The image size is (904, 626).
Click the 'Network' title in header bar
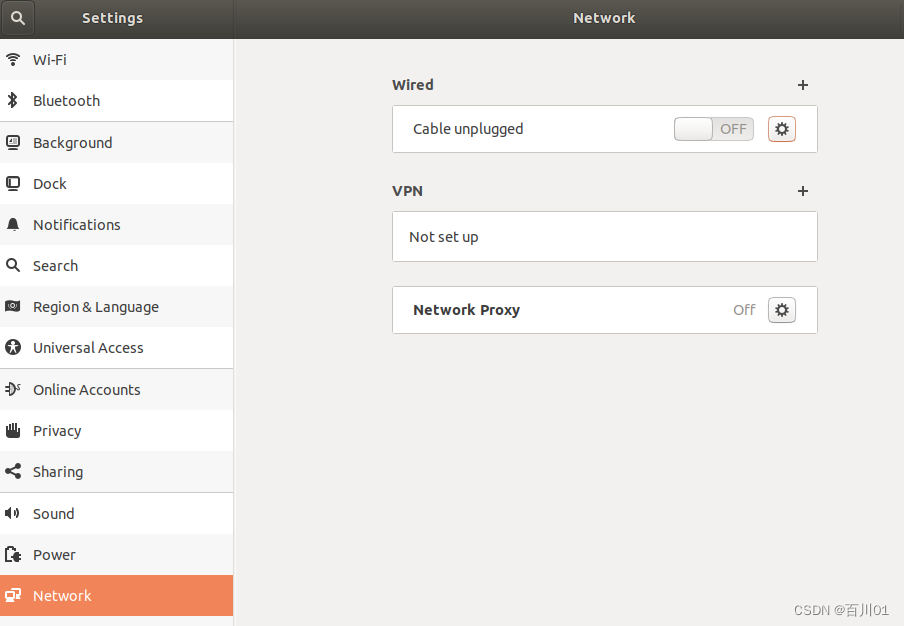(604, 18)
